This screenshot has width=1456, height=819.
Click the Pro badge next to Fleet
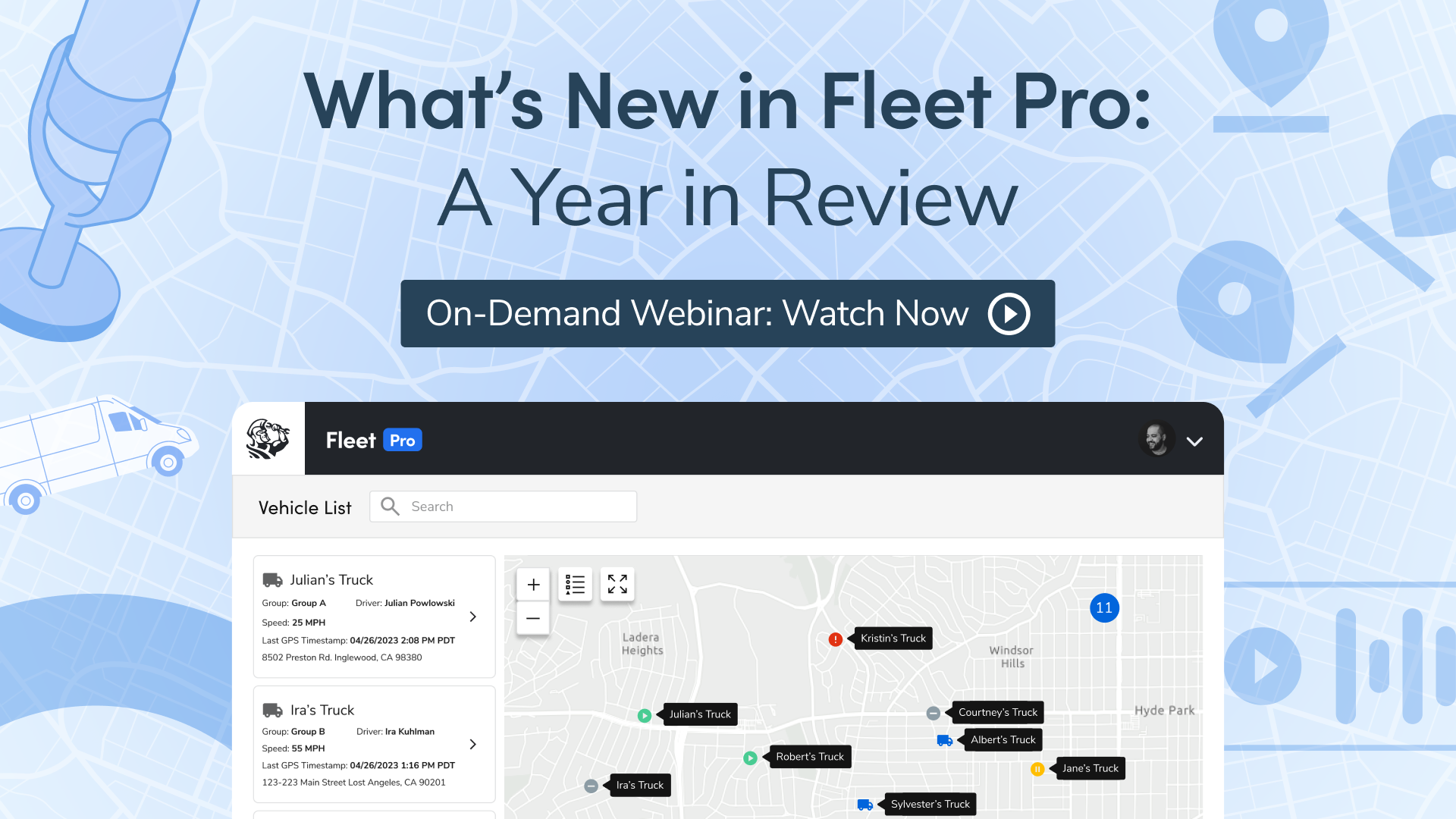tap(403, 440)
